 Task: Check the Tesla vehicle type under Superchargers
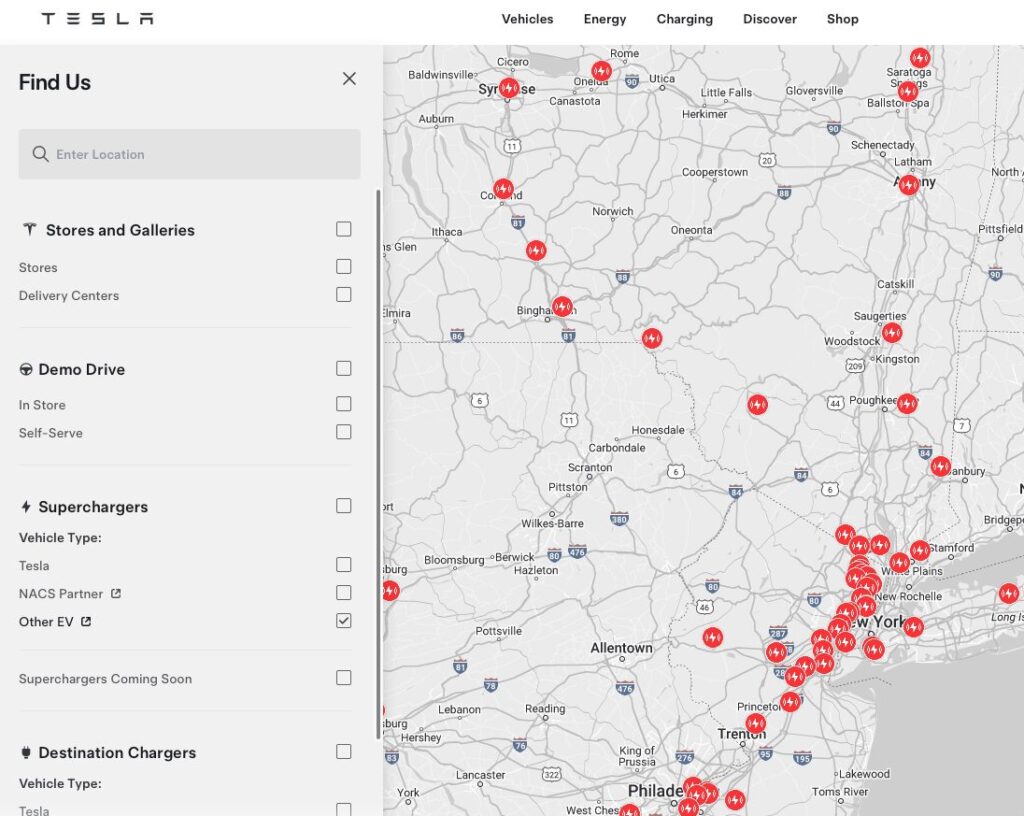(344, 565)
